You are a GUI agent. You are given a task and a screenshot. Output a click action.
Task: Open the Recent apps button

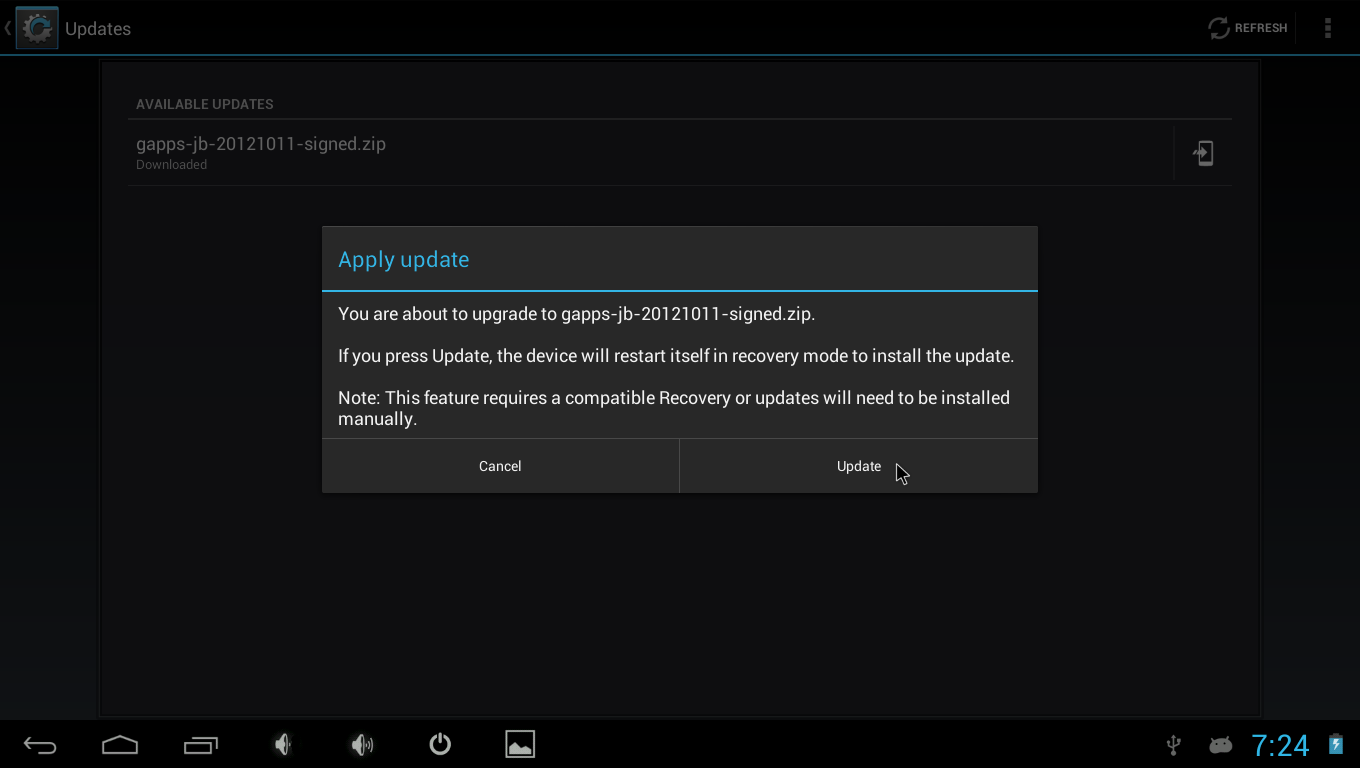201,744
